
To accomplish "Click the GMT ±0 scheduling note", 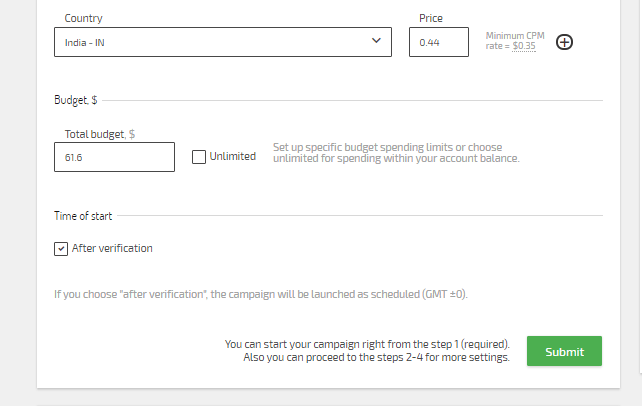I will pyautogui.click(x=261, y=294).
